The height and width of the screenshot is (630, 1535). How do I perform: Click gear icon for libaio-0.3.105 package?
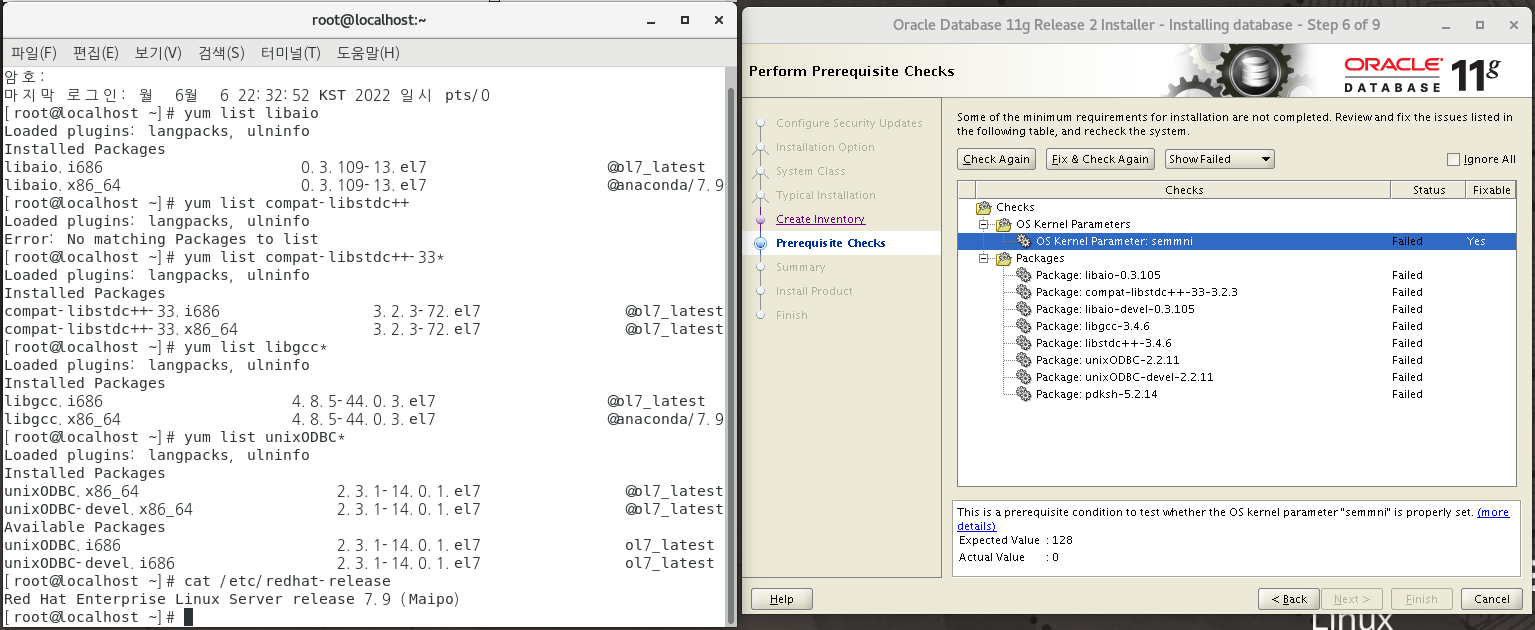(x=1024, y=275)
